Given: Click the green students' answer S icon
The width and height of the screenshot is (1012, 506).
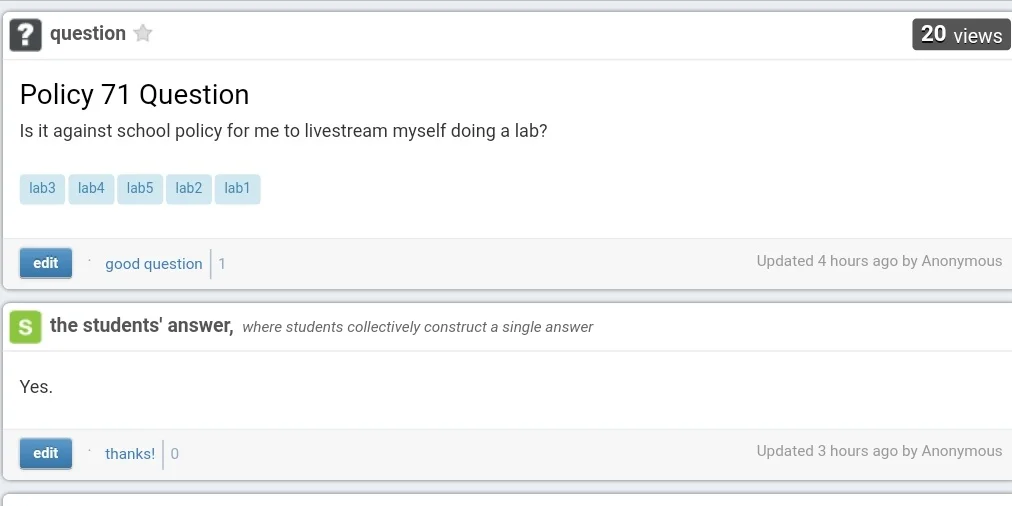Looking at the screenshot, I should pos(26,327).
